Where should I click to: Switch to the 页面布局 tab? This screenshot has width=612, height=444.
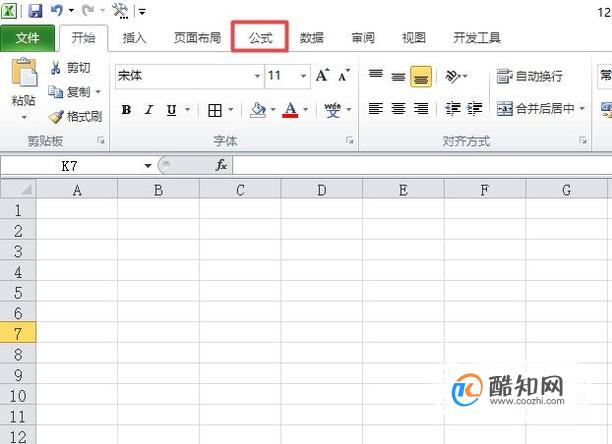[x=197, y=38]
